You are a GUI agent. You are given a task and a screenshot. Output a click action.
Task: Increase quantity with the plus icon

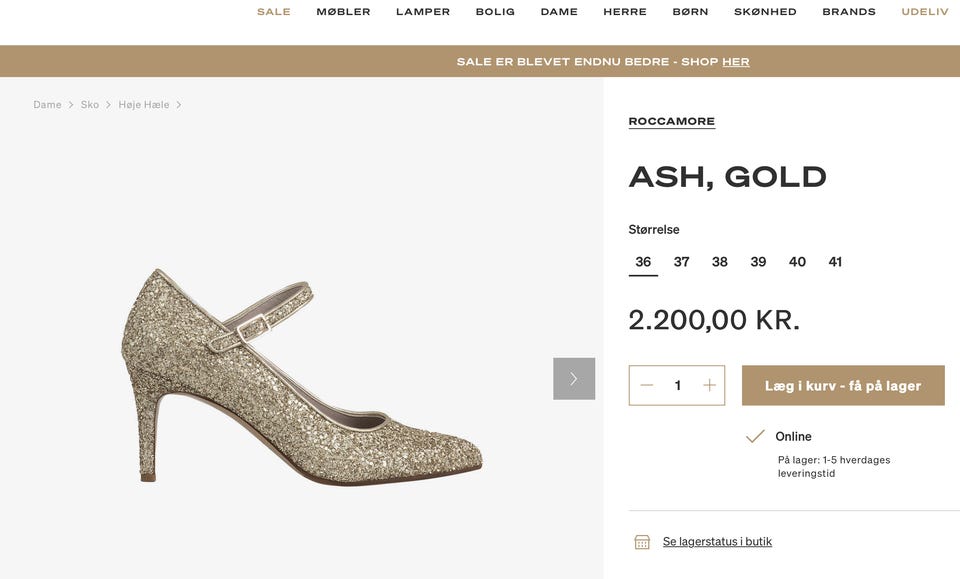709,385
